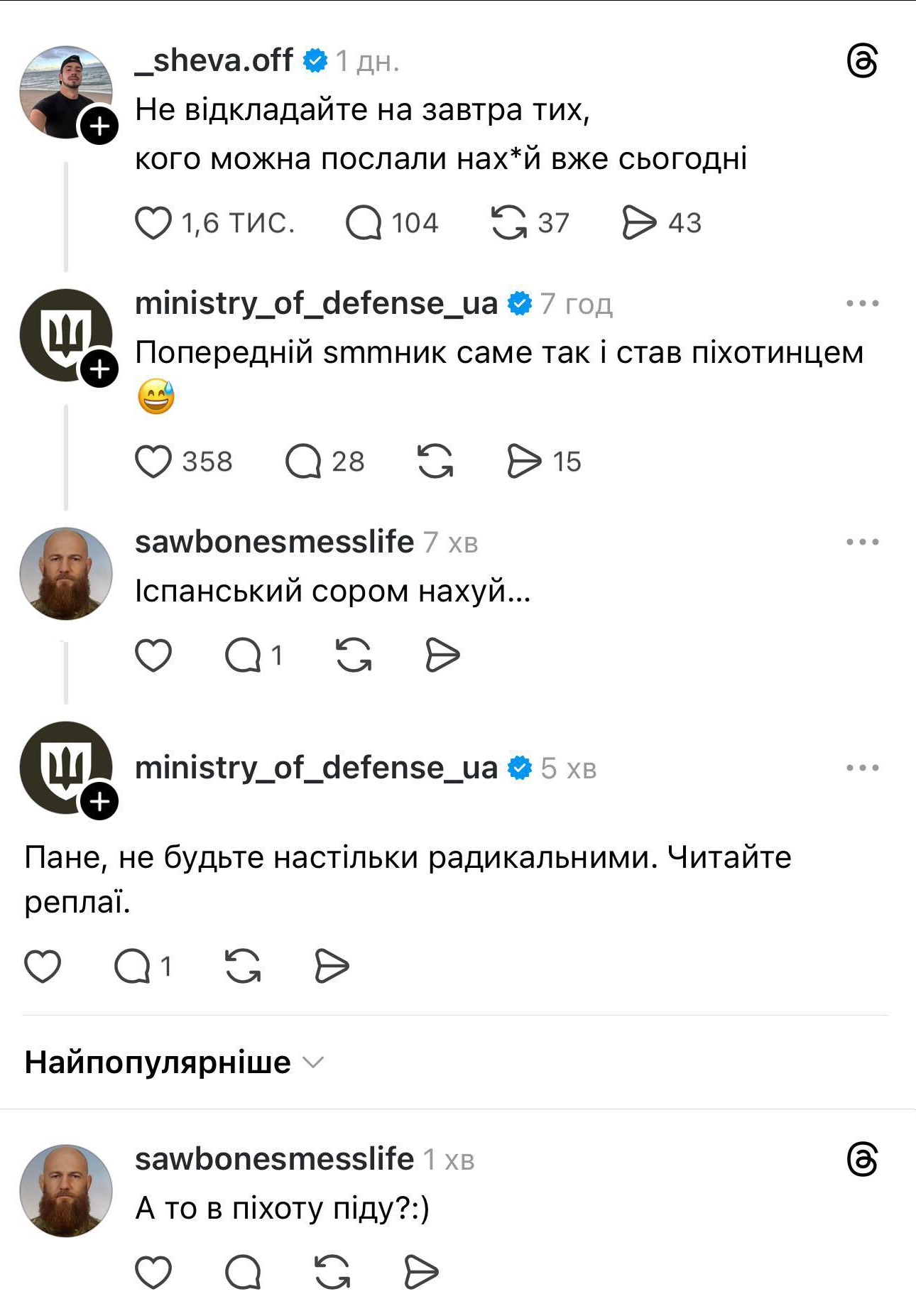This screenshot has width=916, height=1316.
Task: Open sawbonesmesslife avatar on 7 хв reply
Action: tap(66, 574)
